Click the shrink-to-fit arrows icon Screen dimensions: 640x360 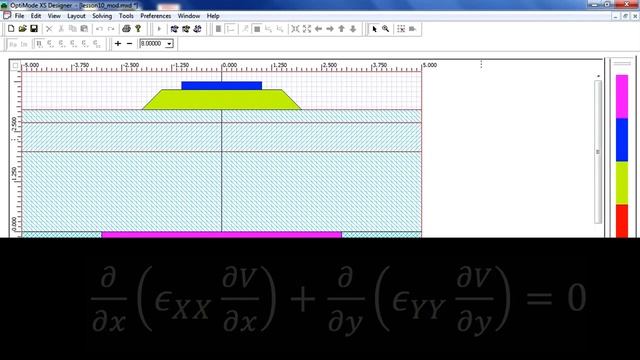click(x=295, y=29)
